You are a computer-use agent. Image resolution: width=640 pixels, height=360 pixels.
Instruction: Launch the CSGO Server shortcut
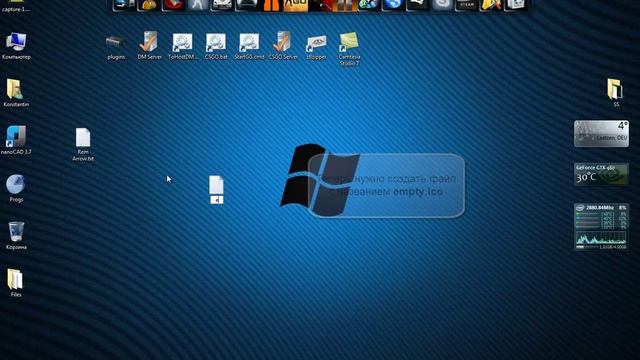pos(282,46)
